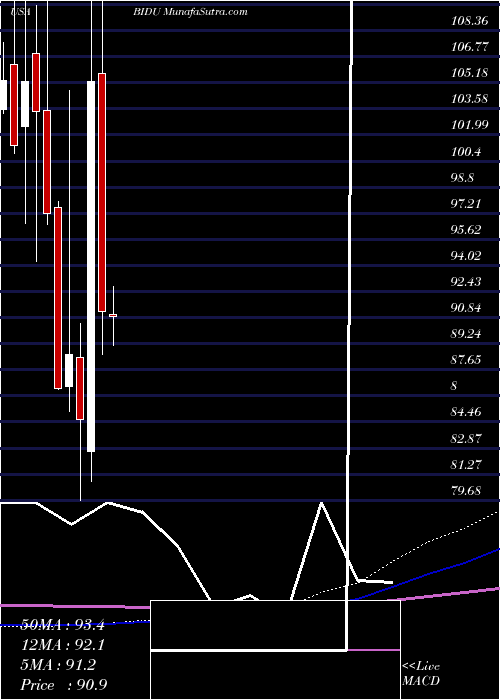This screenshot has width=500, height=700.
Task: Click the Price : 90.9 reading
Action: (x=64, y=685)
